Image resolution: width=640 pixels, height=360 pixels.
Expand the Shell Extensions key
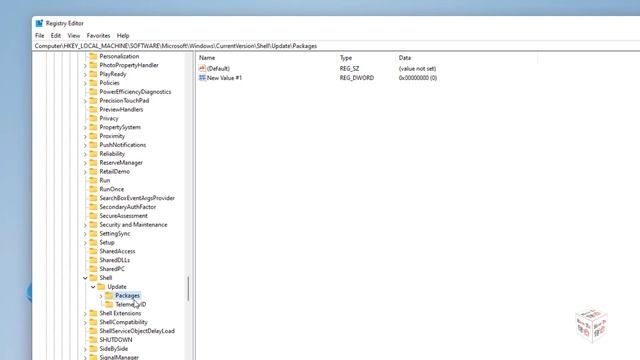(x=85, y=313)
